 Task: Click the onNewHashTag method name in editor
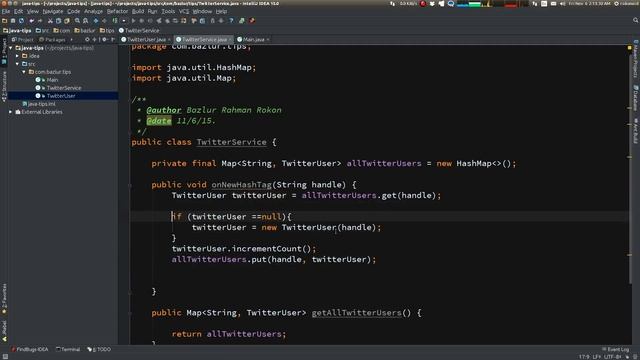pyautogui.click(x=241, y=184)
